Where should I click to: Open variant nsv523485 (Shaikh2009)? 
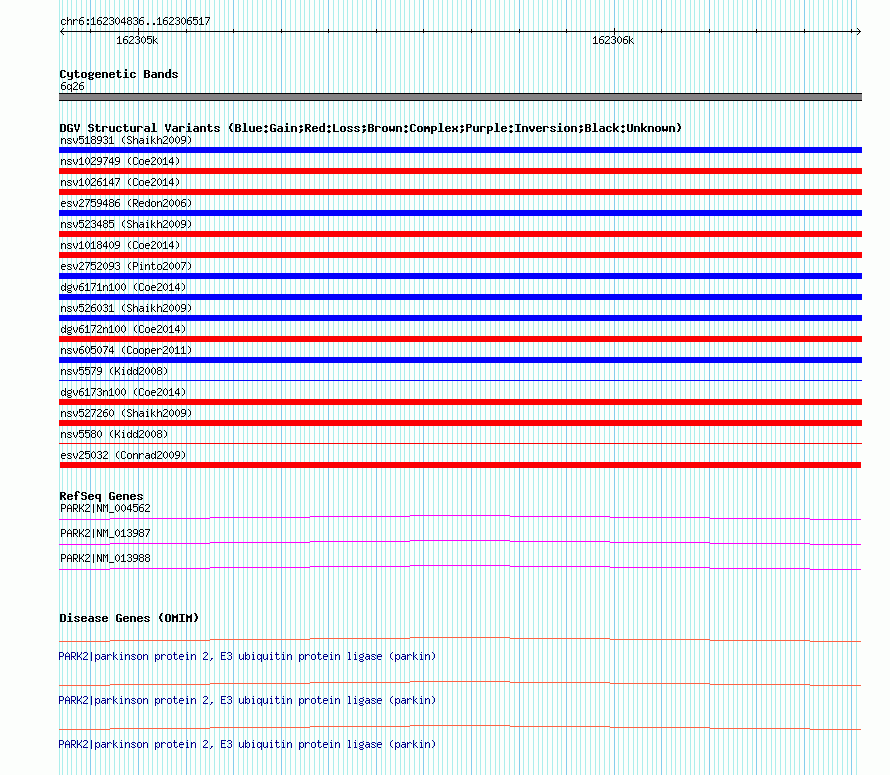(126, 224)
